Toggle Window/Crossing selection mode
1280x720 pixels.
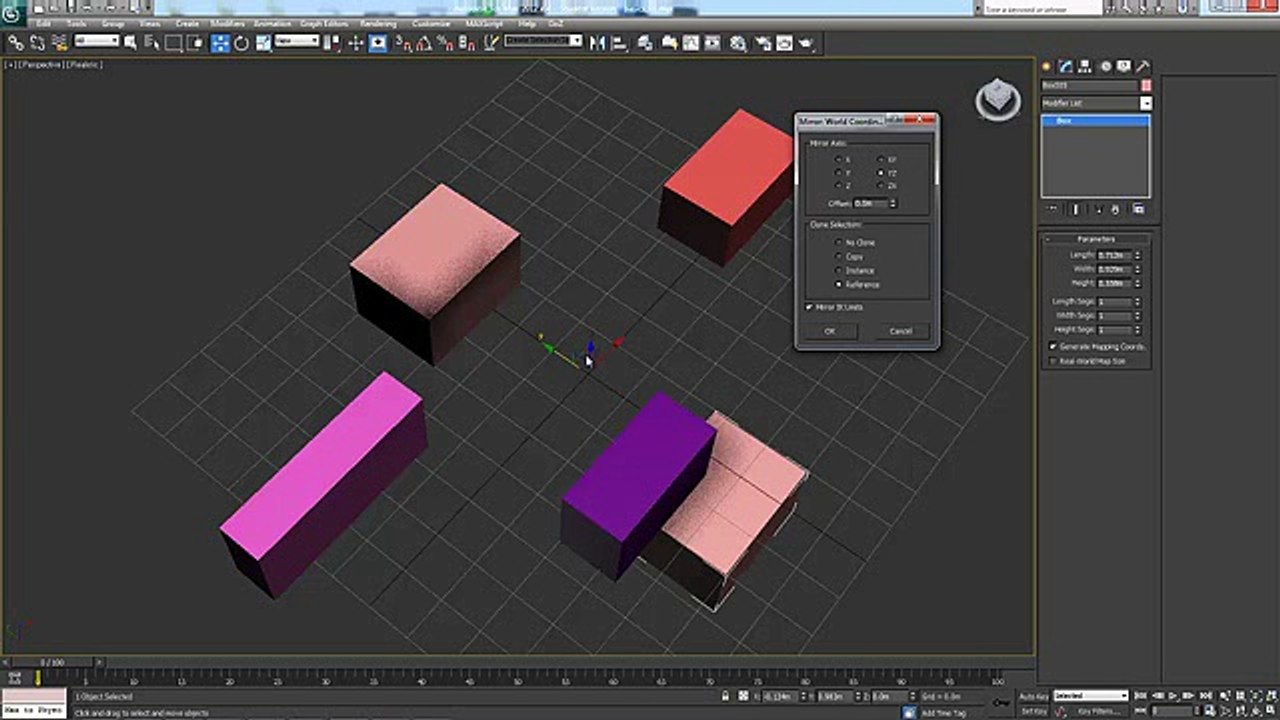click(x=196, y=43)
